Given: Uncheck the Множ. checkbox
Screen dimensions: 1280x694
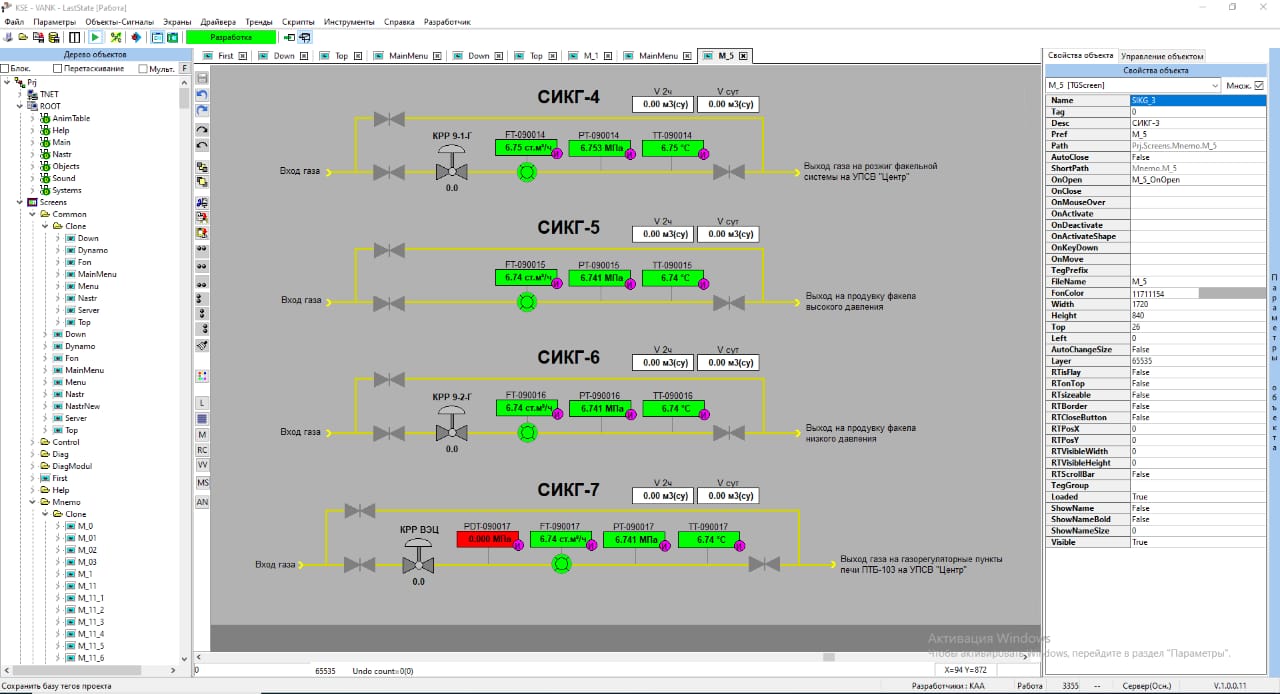Looking at the screenshot, I should [x=1259, y=86].
